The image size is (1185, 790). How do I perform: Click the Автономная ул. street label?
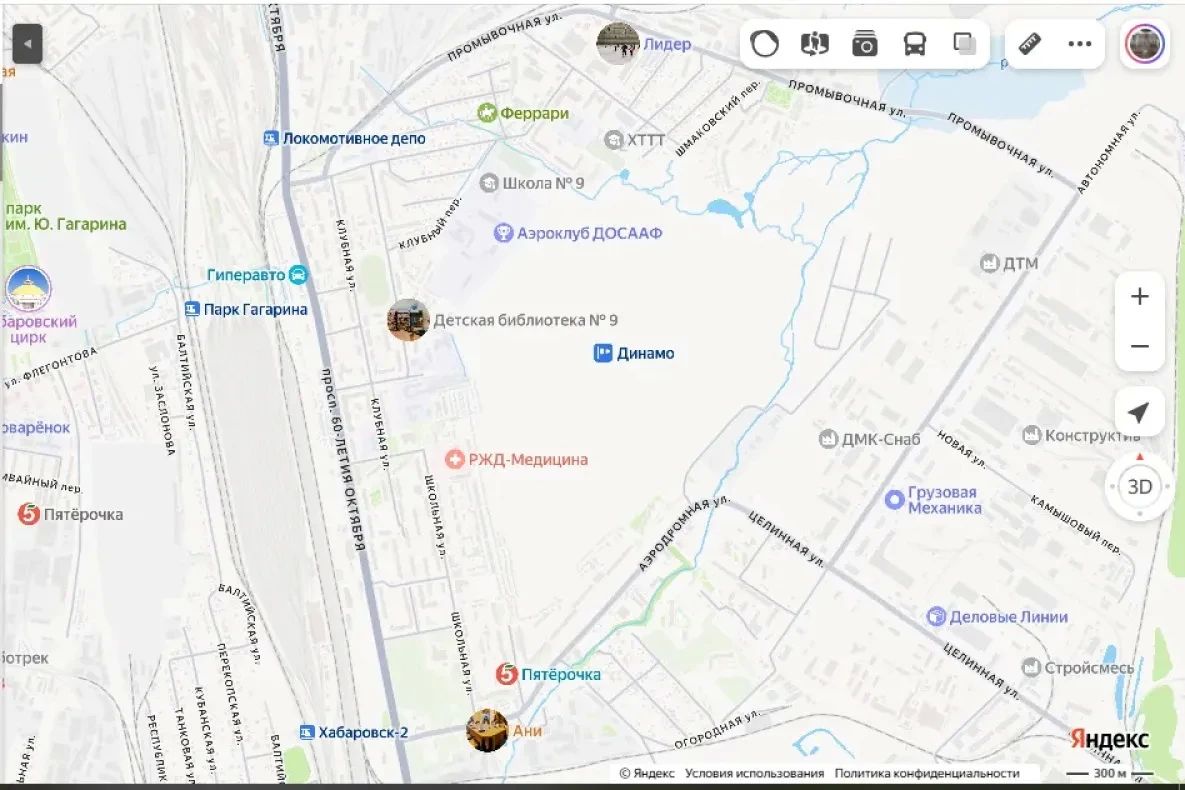(1107, 151)
